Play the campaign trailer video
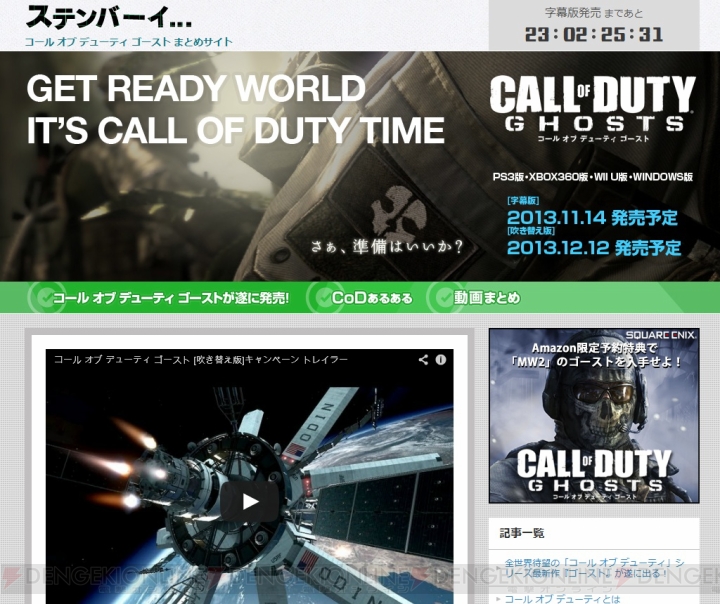Image resolution: width=720 pixels, height=604 pixels. pos(249,501)
